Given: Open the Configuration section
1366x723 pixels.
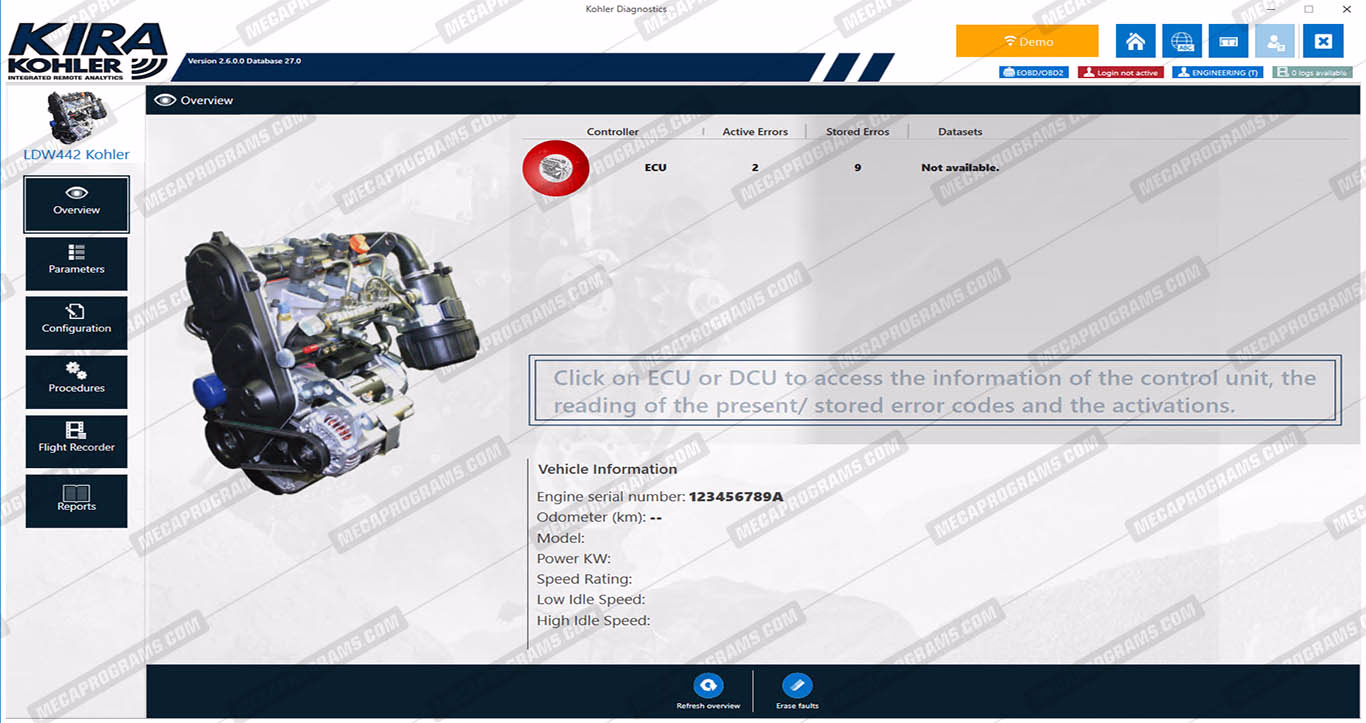Looking at the screenshot, I should [x=77, y=323].
